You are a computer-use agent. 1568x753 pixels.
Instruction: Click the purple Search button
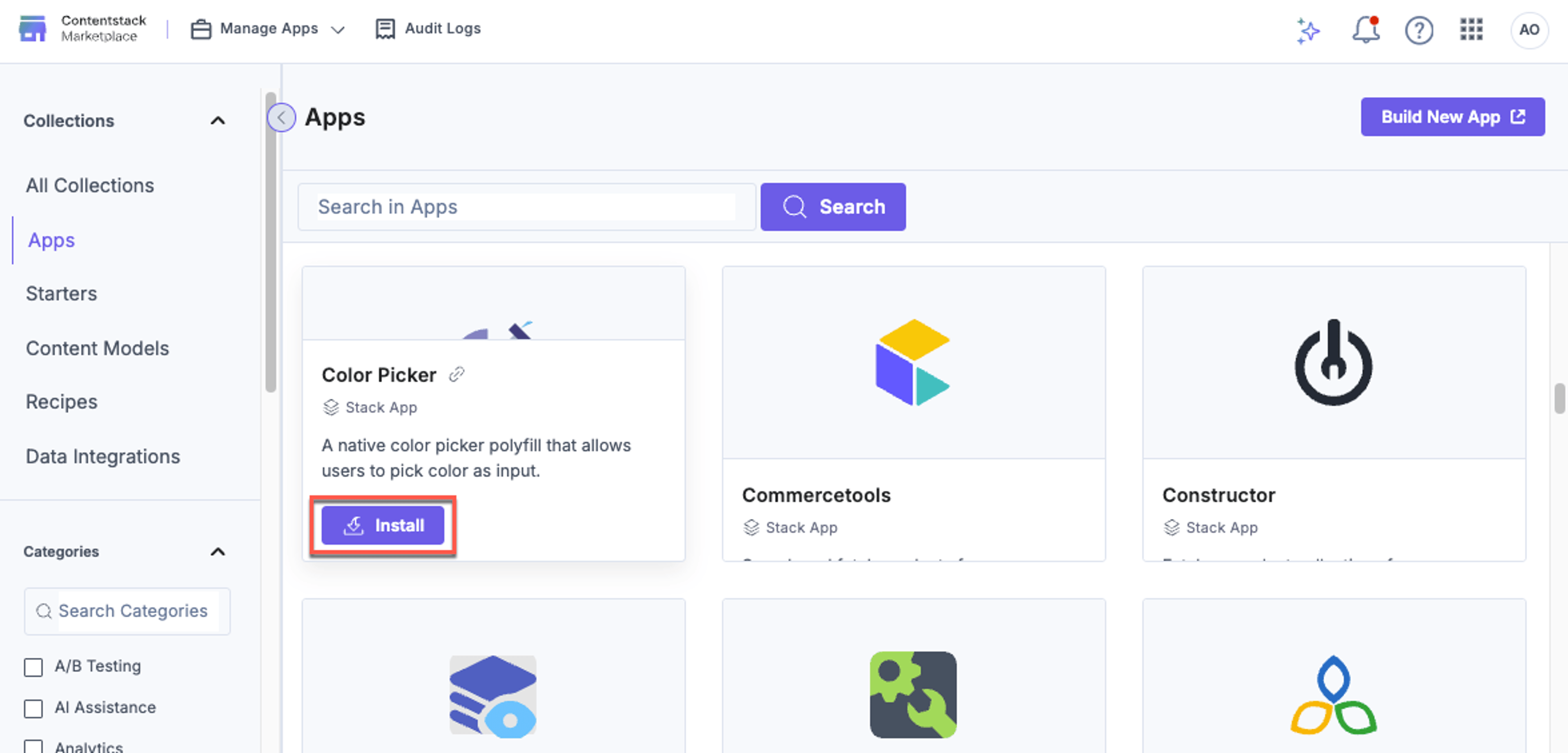coord(833,206)
